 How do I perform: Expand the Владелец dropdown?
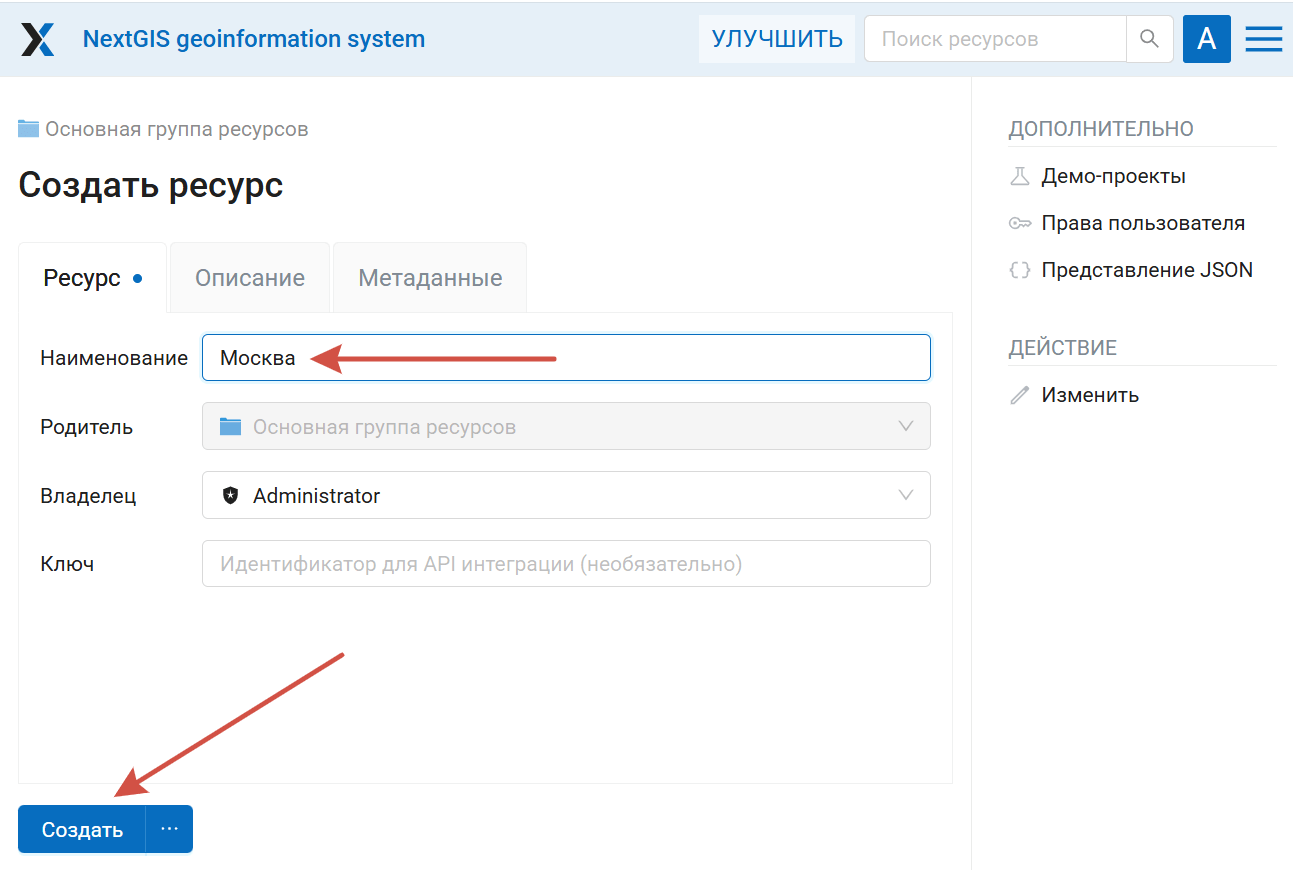905,495
